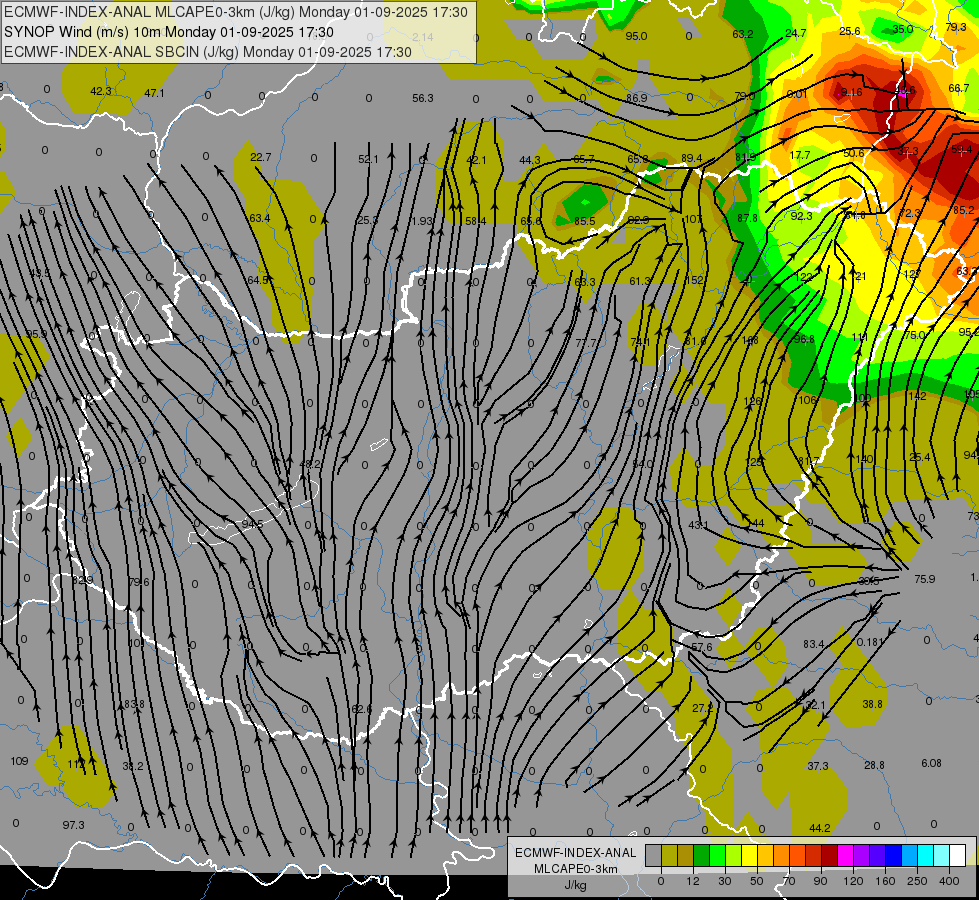979x900 pixels.
Task: Pick the white swatch ending the legend
Action: (958, 855)
